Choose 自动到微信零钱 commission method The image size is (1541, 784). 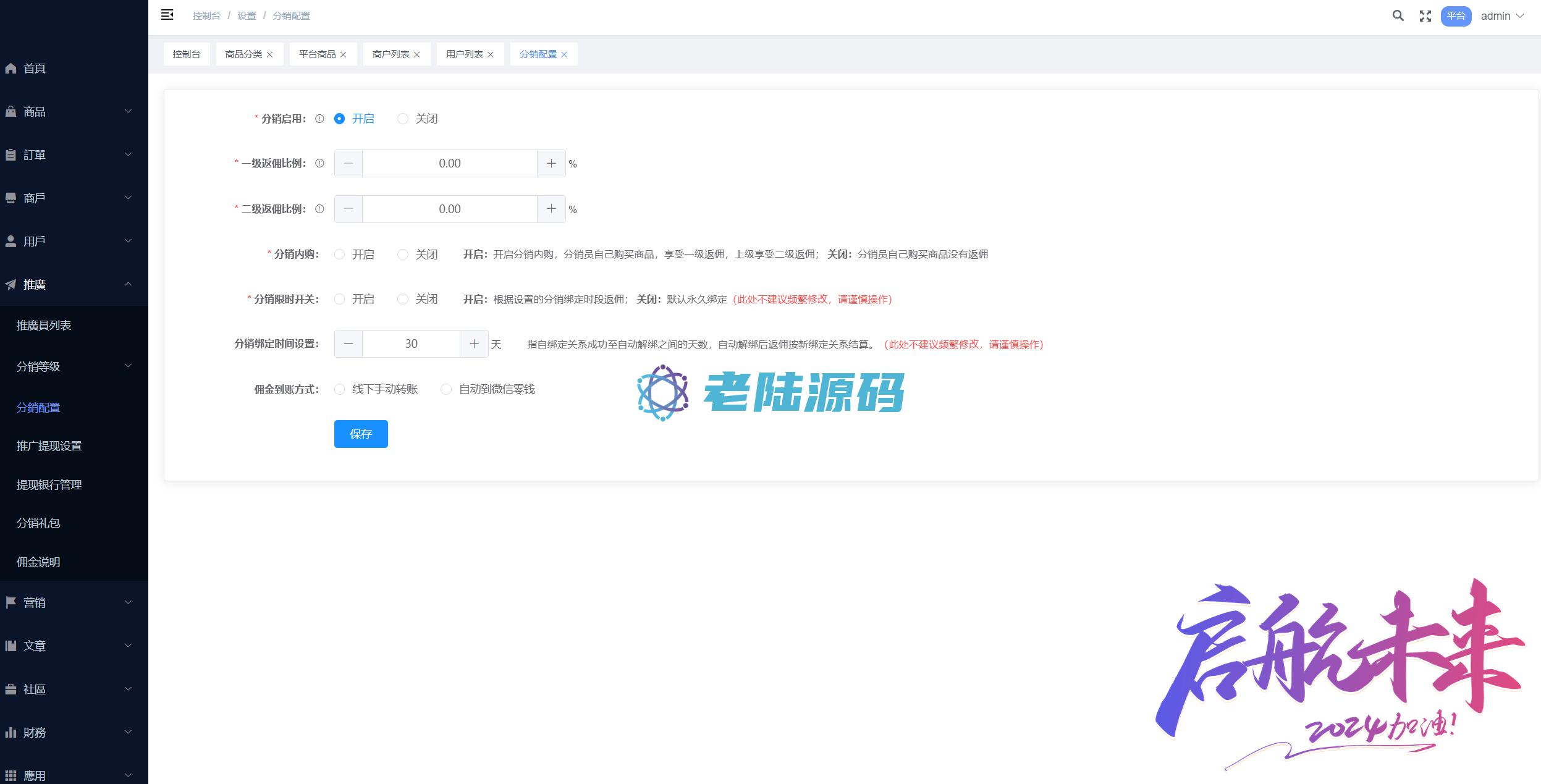pyautogui.click(x=445, y=389)
